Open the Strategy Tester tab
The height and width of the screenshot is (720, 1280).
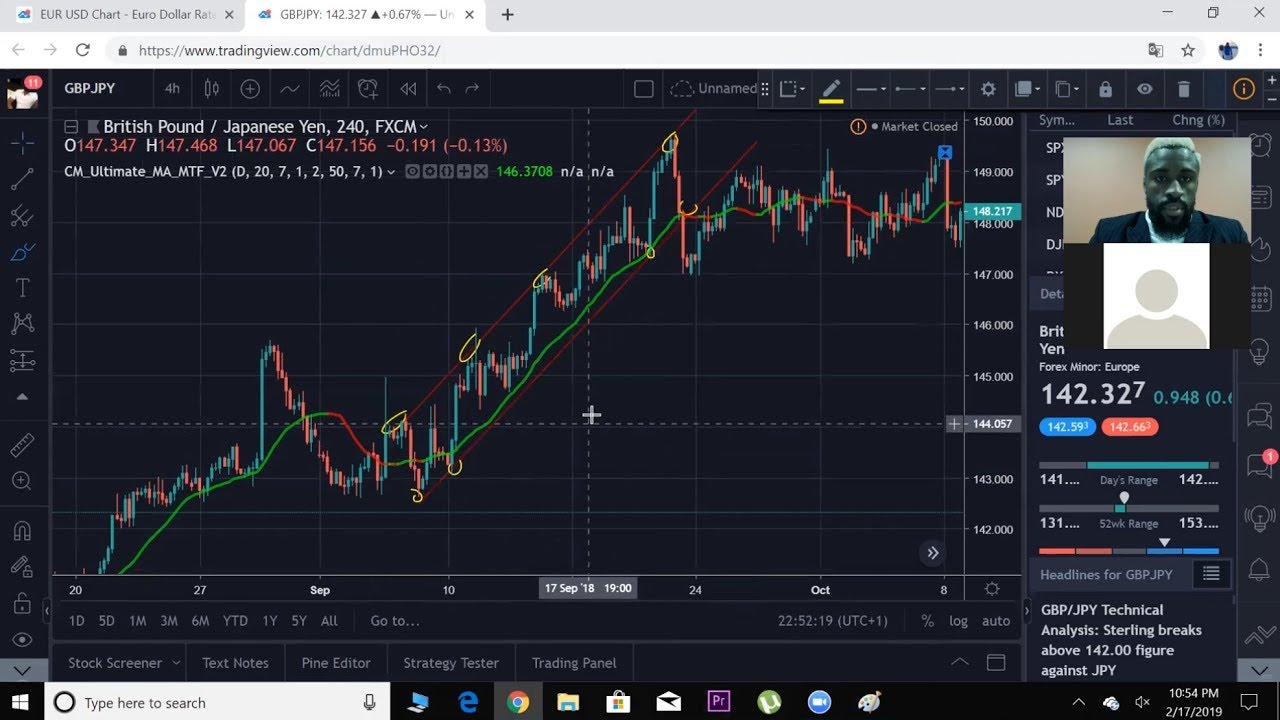(451, 663)
